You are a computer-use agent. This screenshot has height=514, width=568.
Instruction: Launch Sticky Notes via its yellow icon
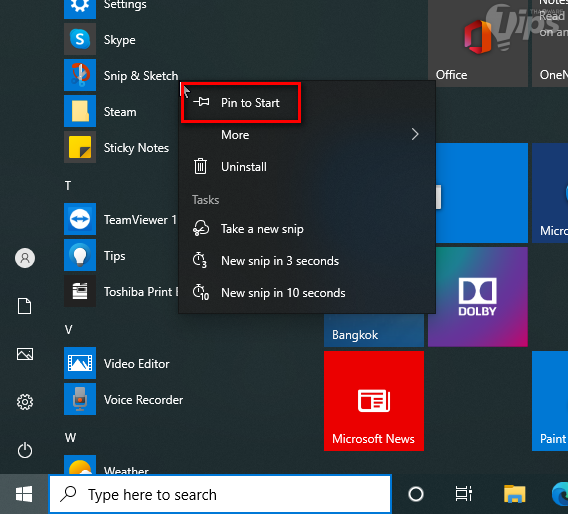pos(80,147)
